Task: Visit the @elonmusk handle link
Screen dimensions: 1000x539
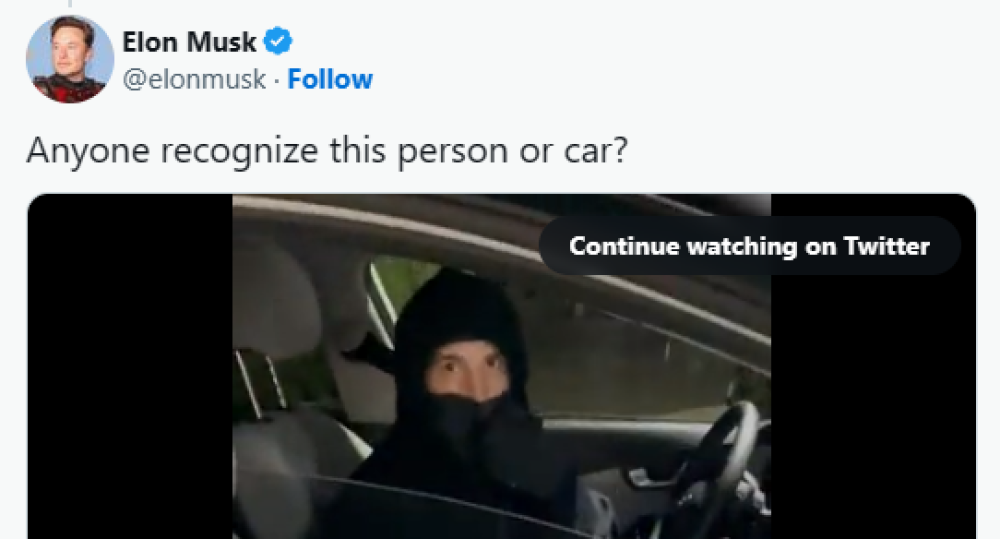Action: (x=194, y=79)
